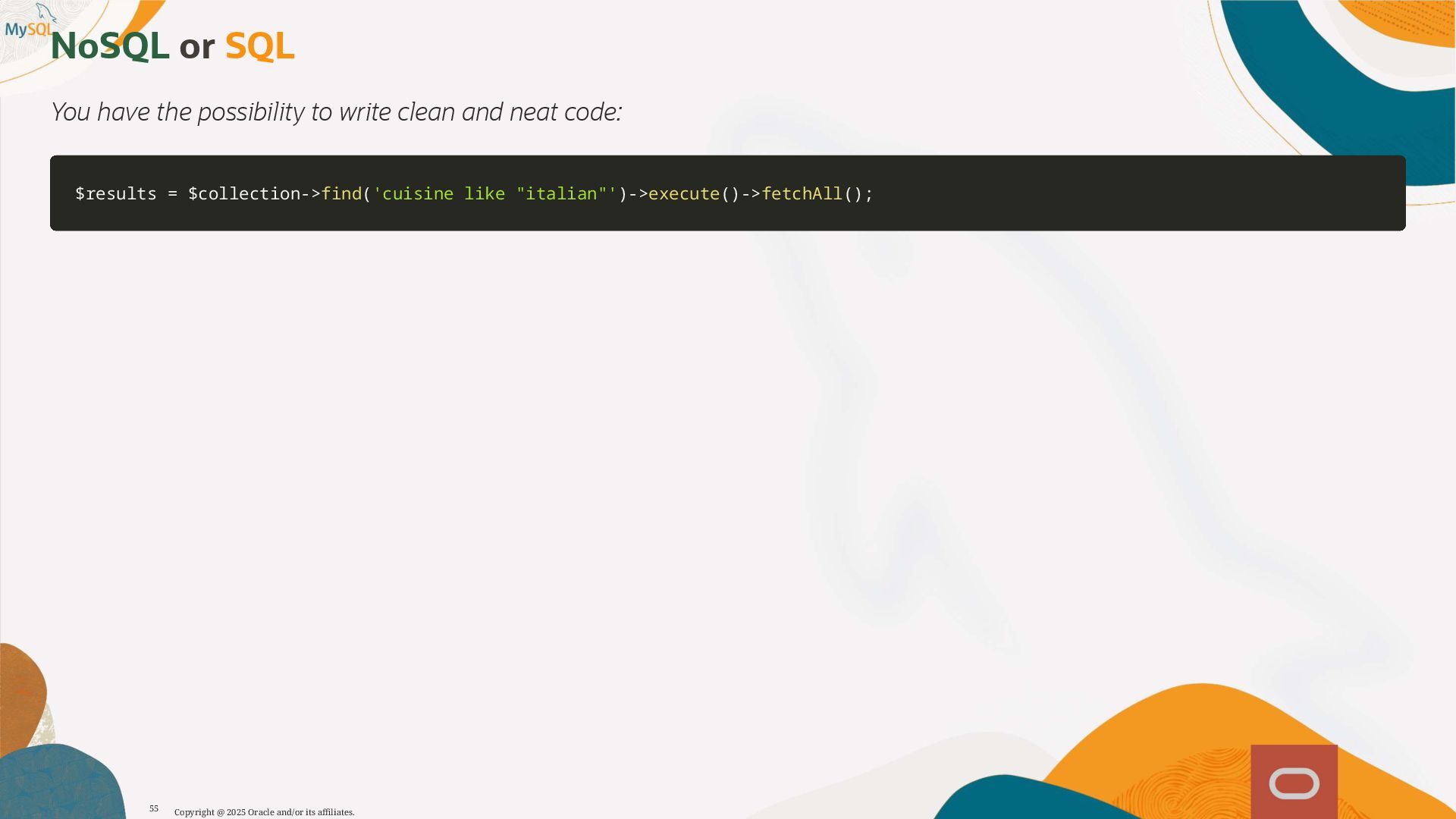Click the $results variable in code

(x=115, y=194)
